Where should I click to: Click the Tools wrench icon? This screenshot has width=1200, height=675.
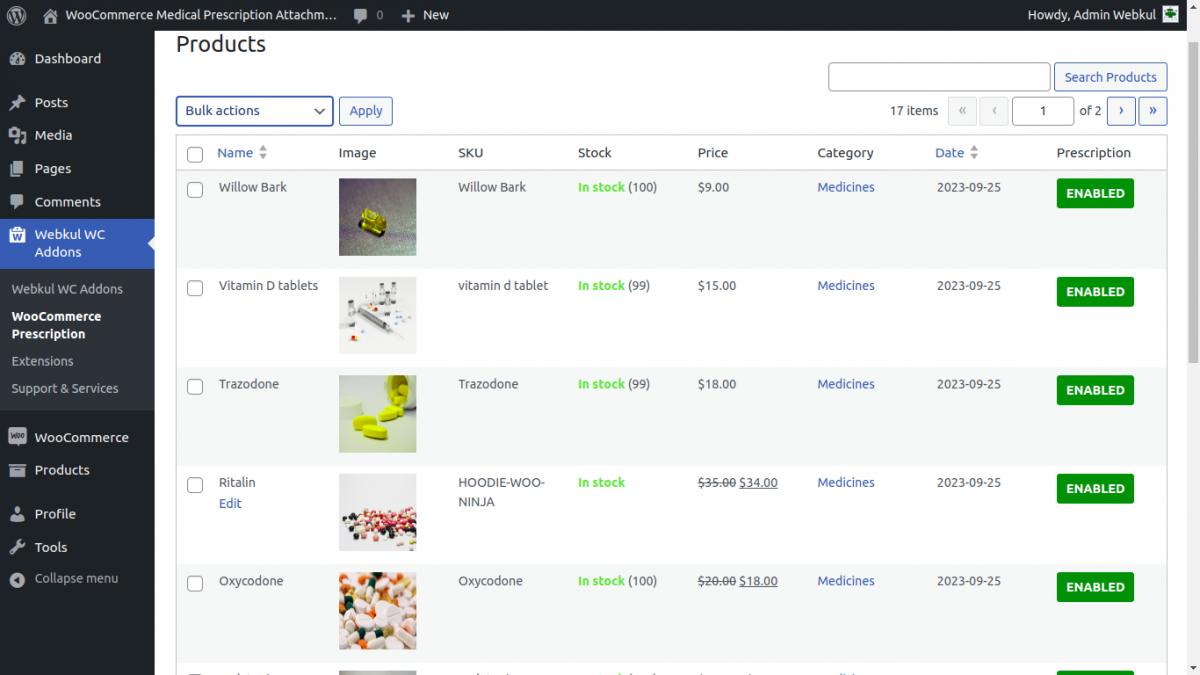17,547
